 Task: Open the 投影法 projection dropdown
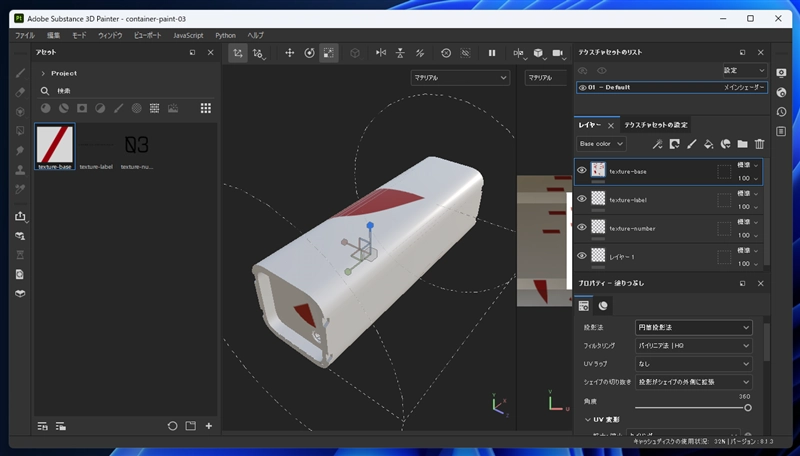point(693,327)
